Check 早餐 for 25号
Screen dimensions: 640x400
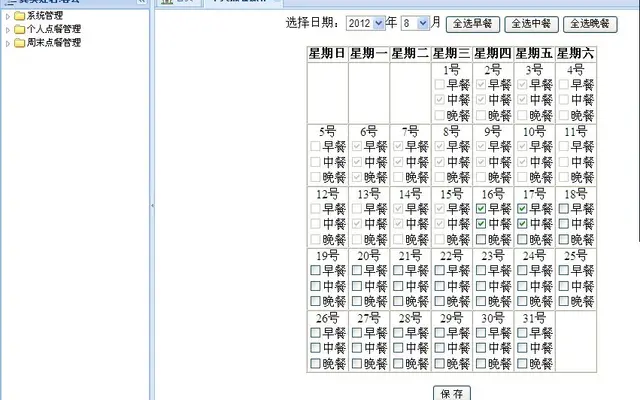[564, 271]
